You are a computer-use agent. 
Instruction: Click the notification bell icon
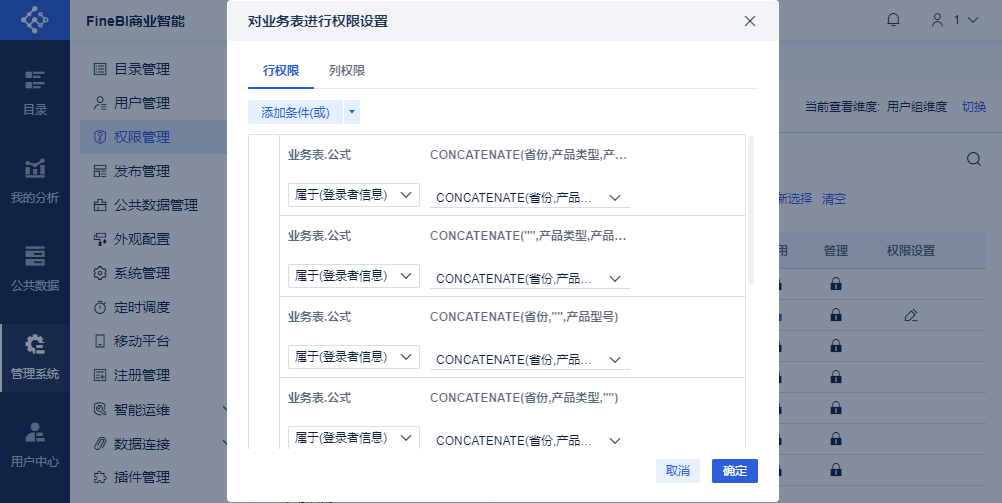click(893, 20)
